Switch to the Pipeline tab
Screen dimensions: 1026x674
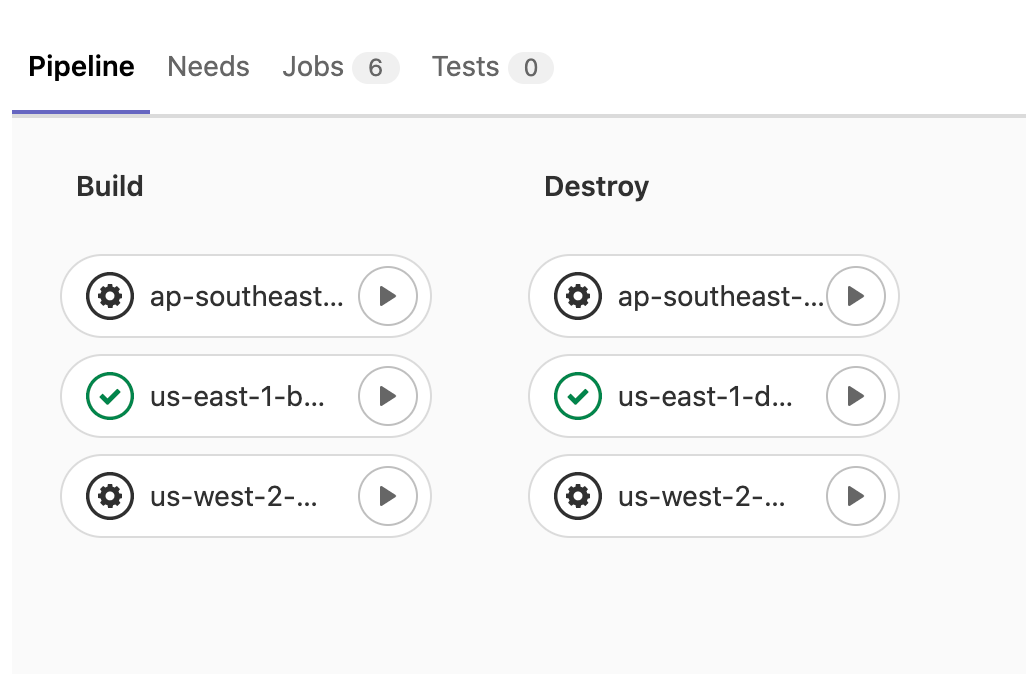[81, 67]
